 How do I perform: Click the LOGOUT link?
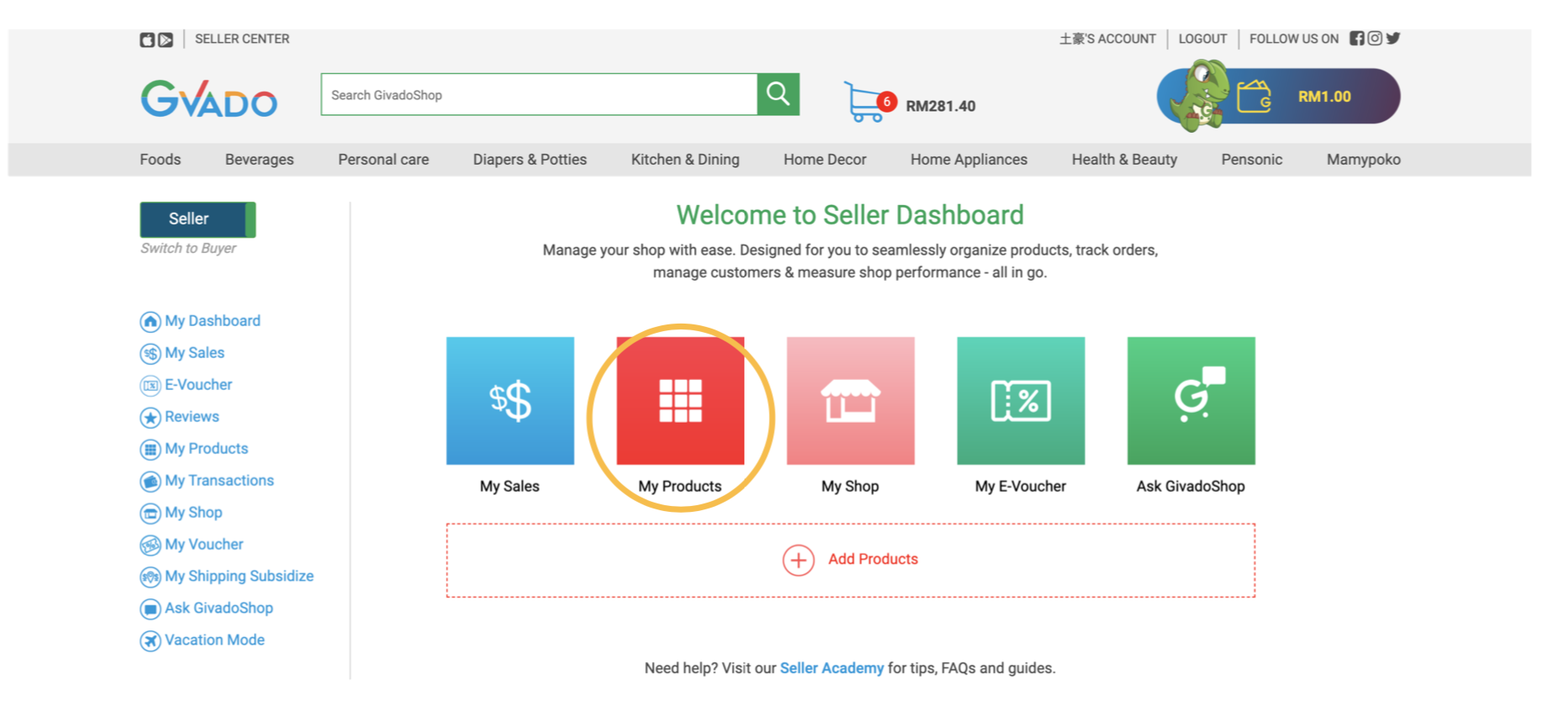(x=1202, y=39)
